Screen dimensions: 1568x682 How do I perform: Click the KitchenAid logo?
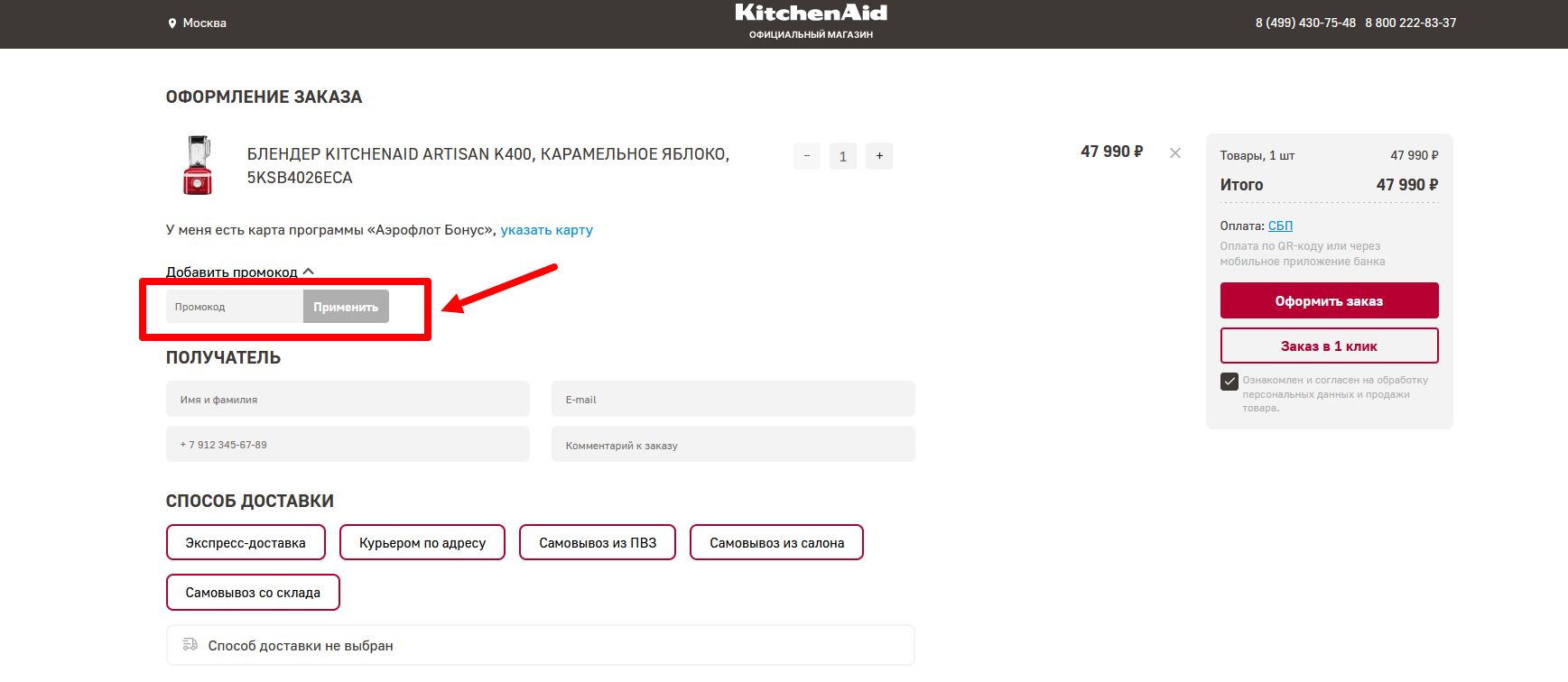point(811,14)
